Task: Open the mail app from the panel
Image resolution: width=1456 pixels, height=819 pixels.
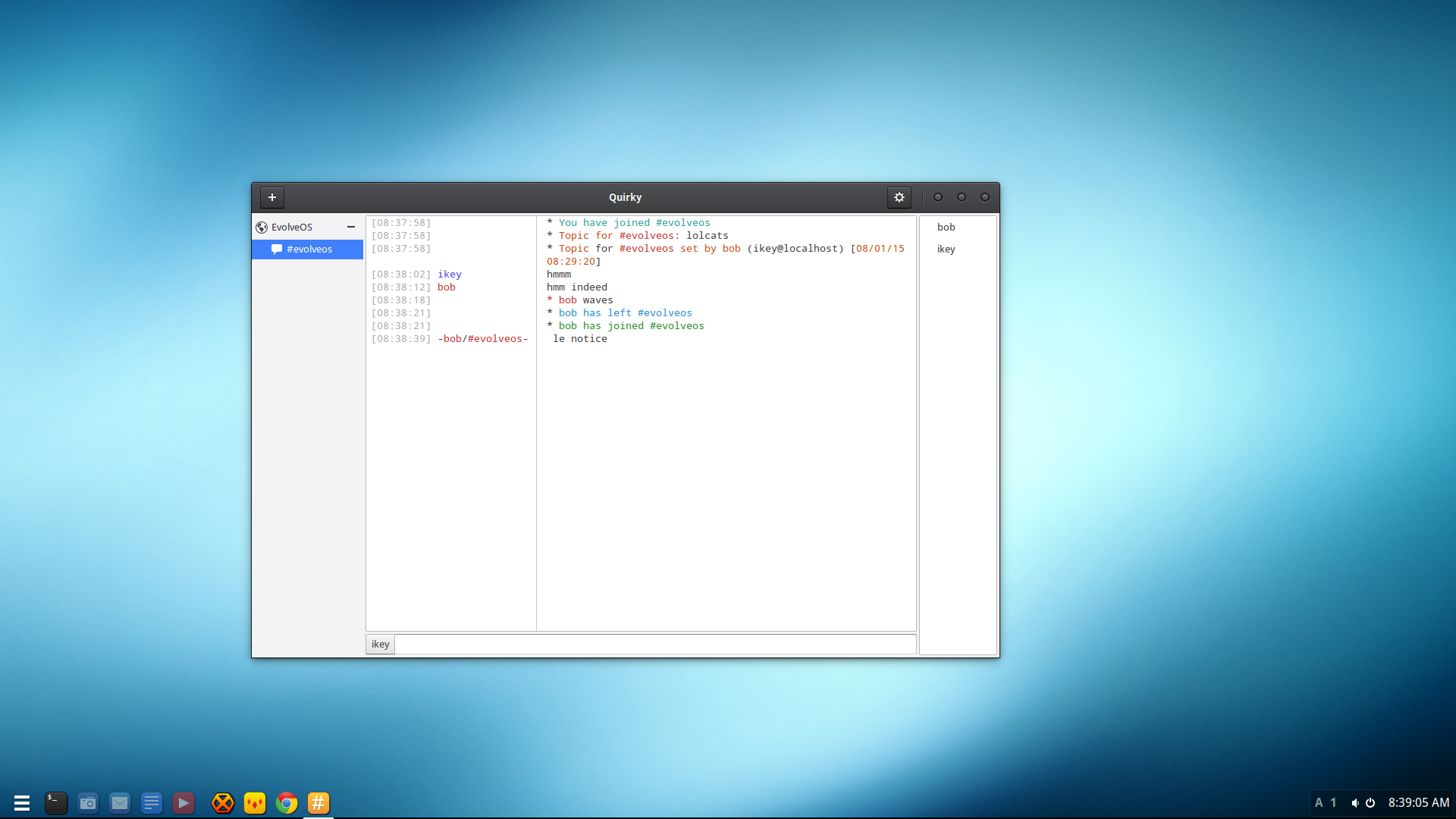Action: (120, 803)
